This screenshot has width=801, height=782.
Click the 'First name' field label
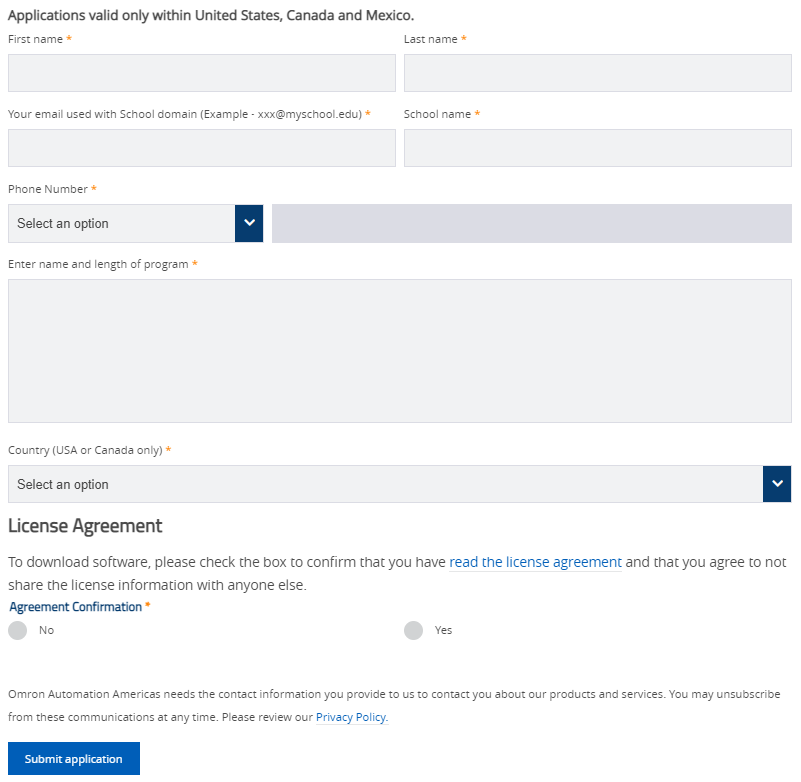click(x=35, y=39)
